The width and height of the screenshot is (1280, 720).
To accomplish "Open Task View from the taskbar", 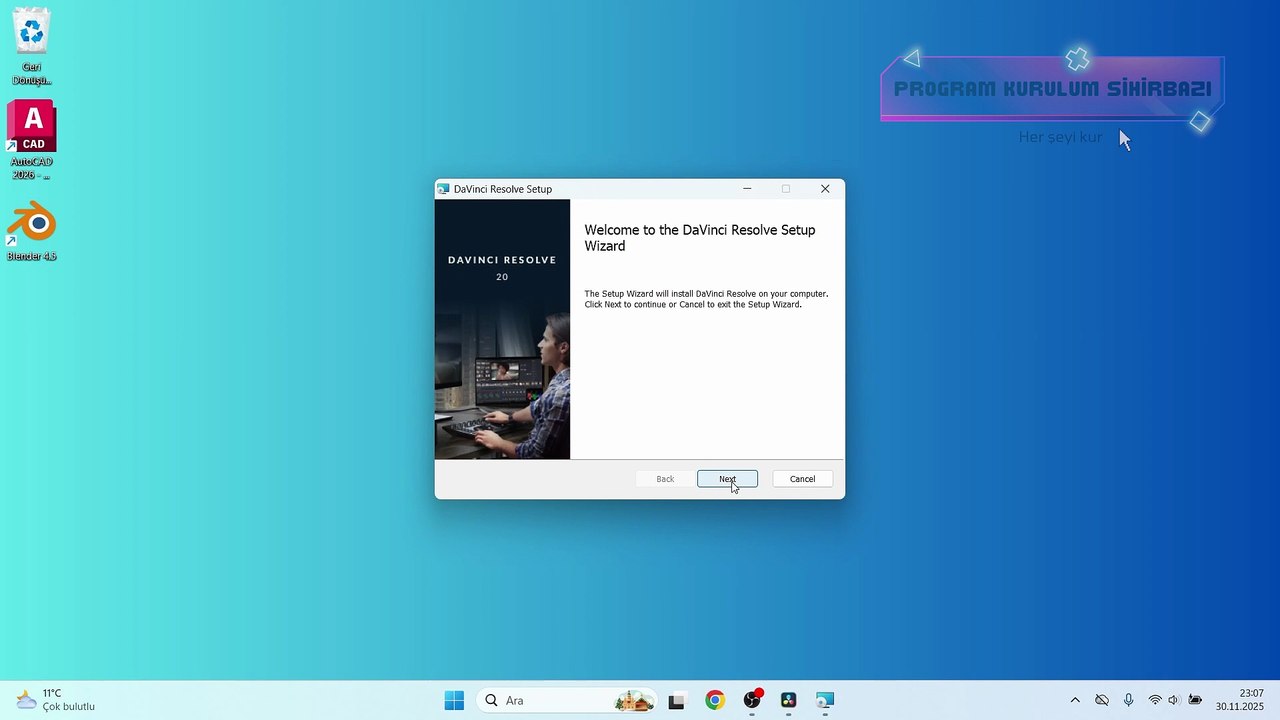I will coord(677,701).
